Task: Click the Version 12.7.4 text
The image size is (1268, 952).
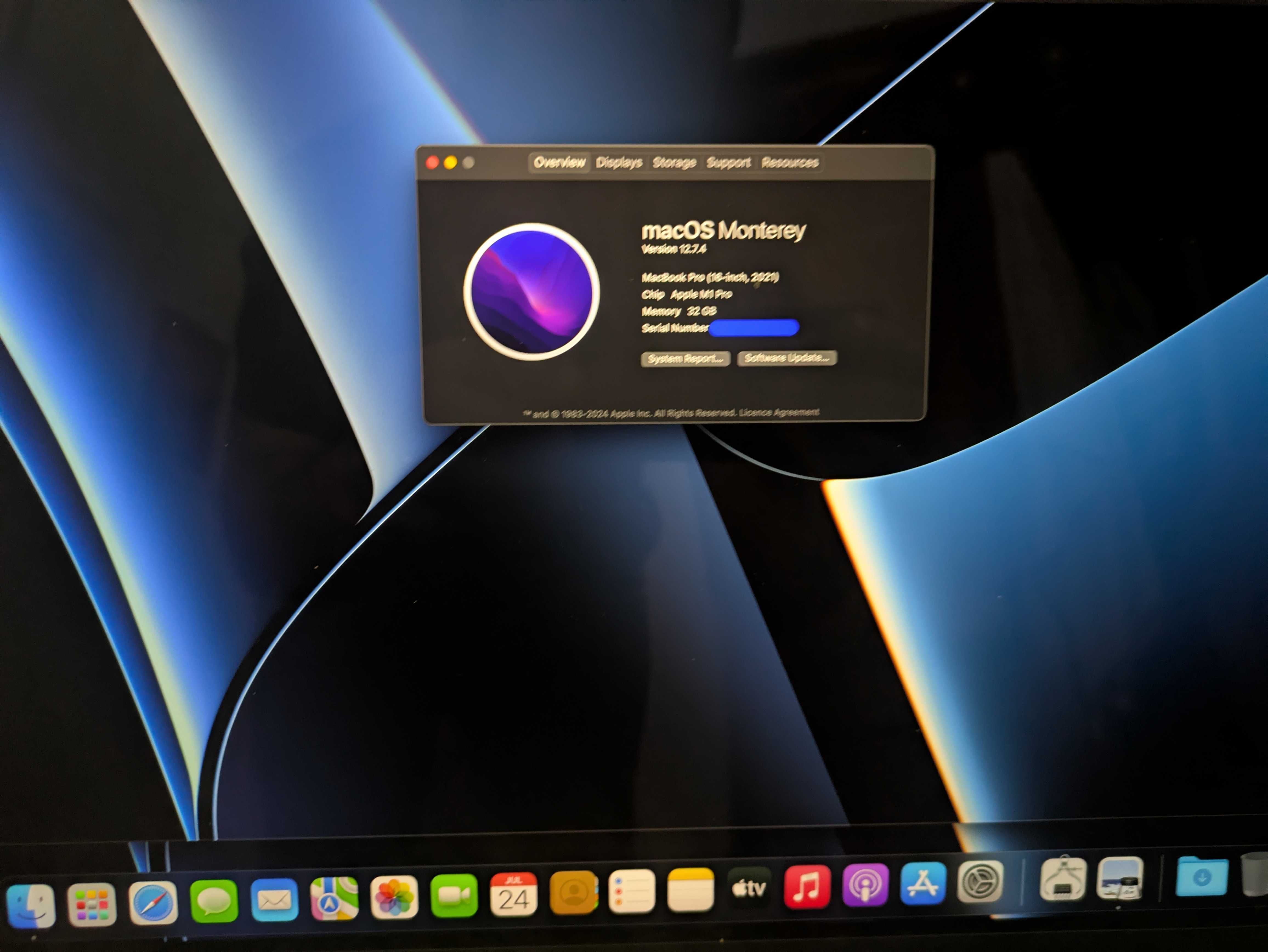Action: click(x=673, y=249)
